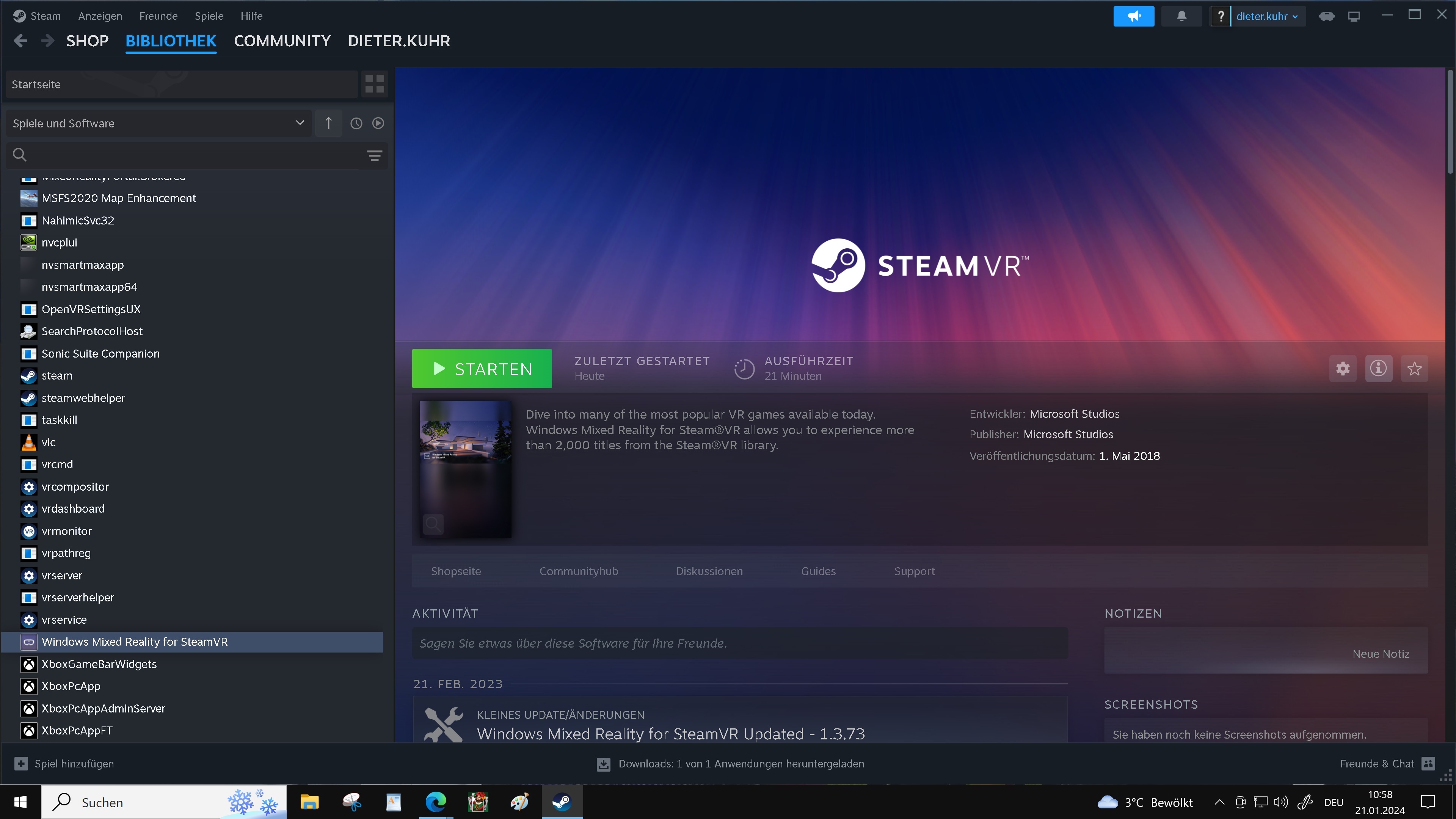
Task: Open the Steam menu
Action: pyautogui.click(x=45, y=16)
